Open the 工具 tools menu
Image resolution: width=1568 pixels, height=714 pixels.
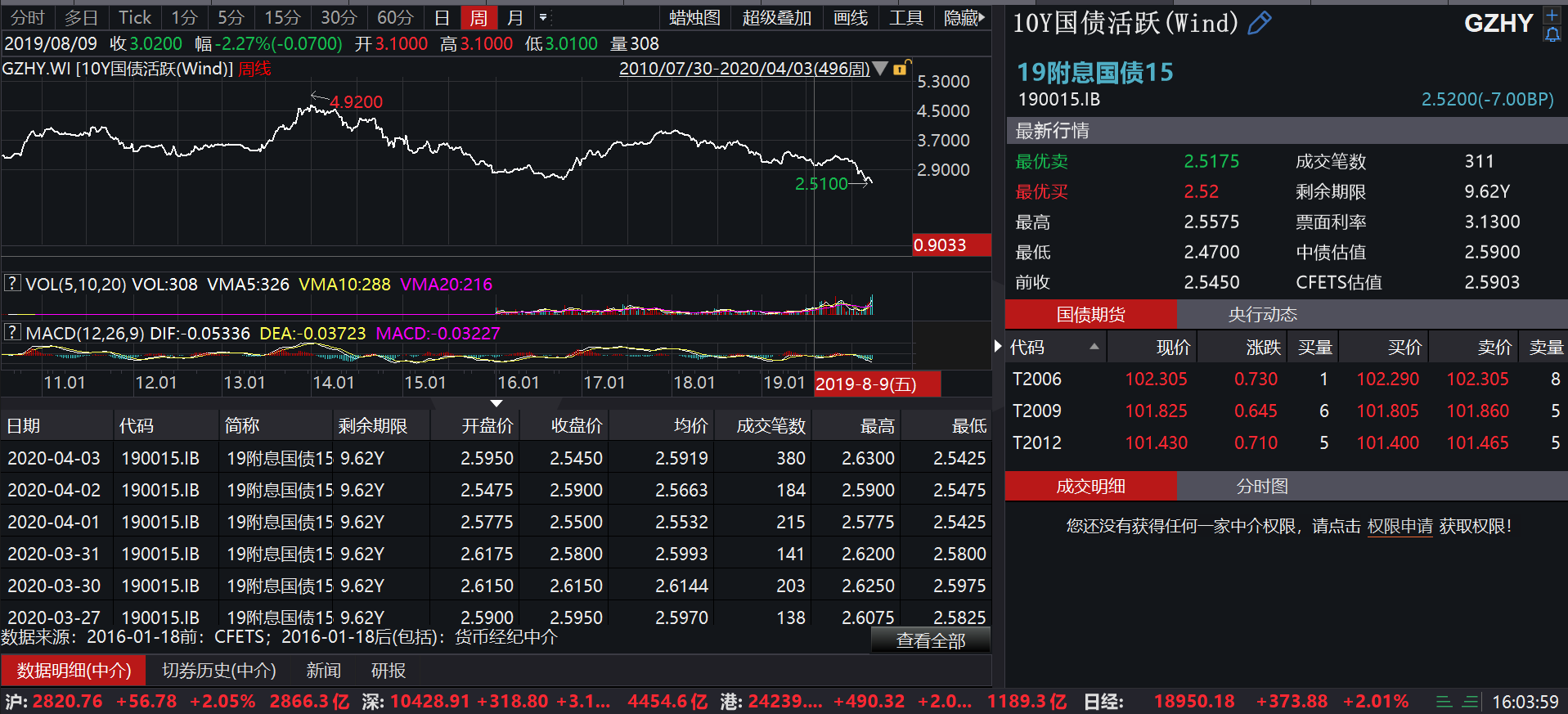tap(906, 17)
